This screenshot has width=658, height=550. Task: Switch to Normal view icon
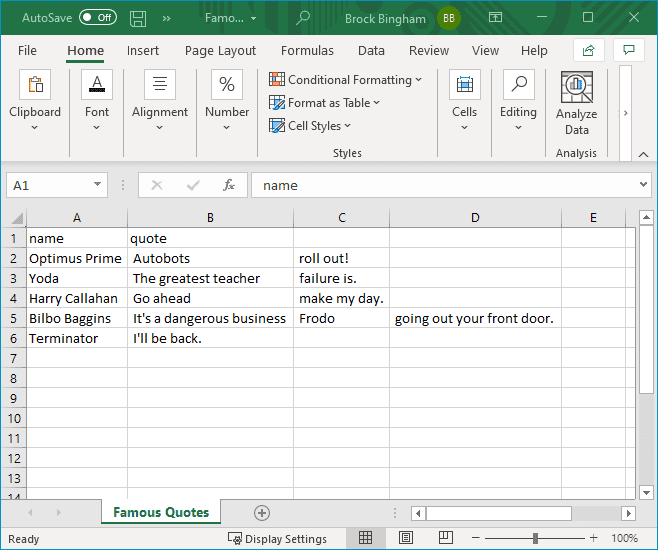(365, 537)
